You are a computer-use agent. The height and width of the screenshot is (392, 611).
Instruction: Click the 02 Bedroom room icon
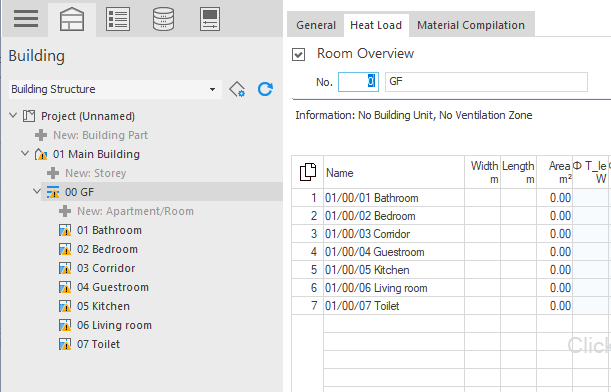pos(65,249)
